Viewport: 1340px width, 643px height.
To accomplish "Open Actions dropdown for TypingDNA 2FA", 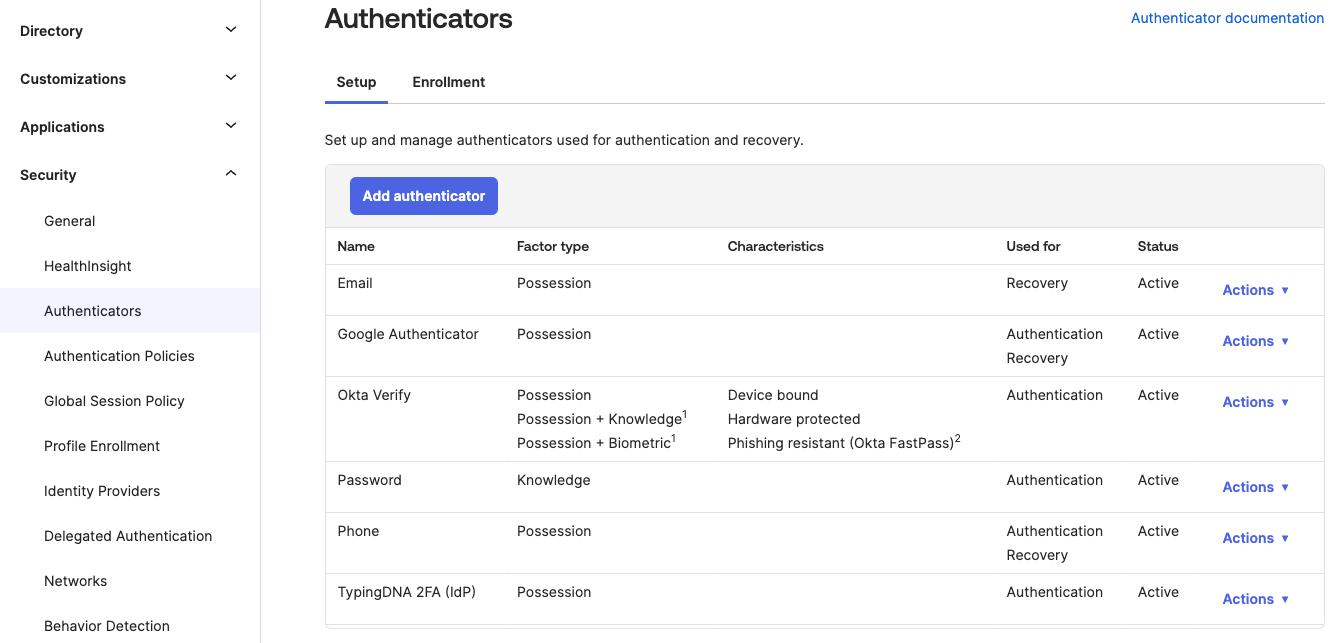I will (x=1256, y=599).
